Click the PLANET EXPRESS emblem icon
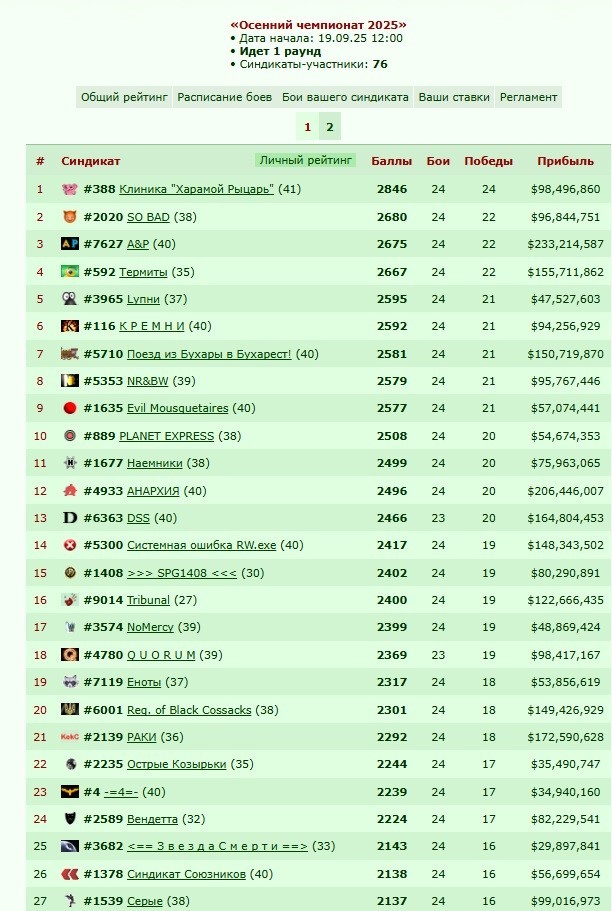Screen dimensions: 612x911 tap(70, 436)
